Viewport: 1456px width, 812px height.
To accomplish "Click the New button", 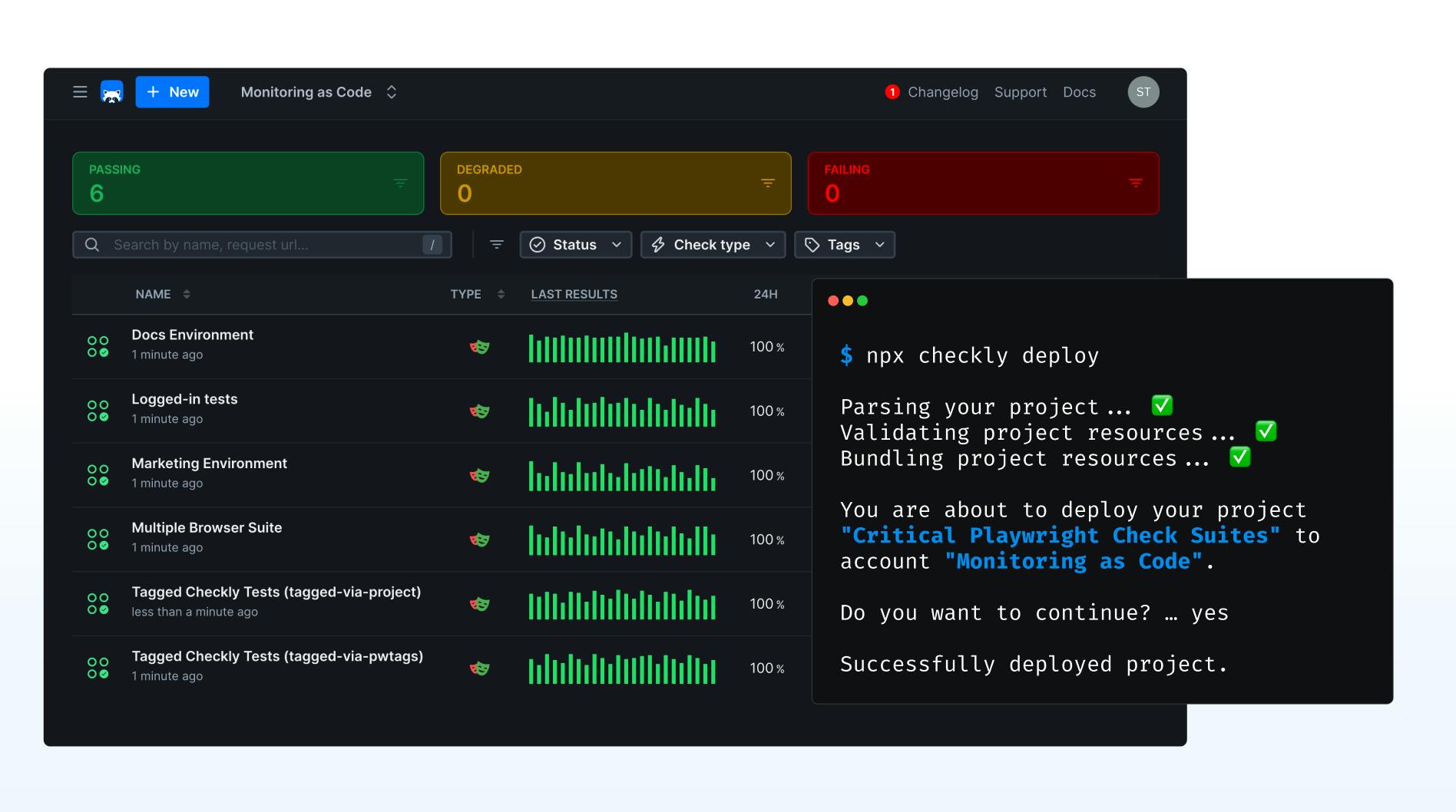I will (173, 92).
